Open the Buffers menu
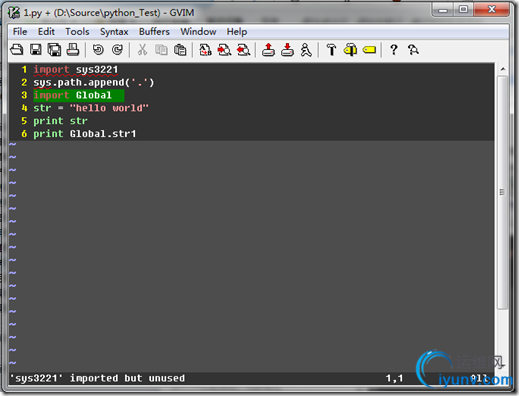 point(154,32)
